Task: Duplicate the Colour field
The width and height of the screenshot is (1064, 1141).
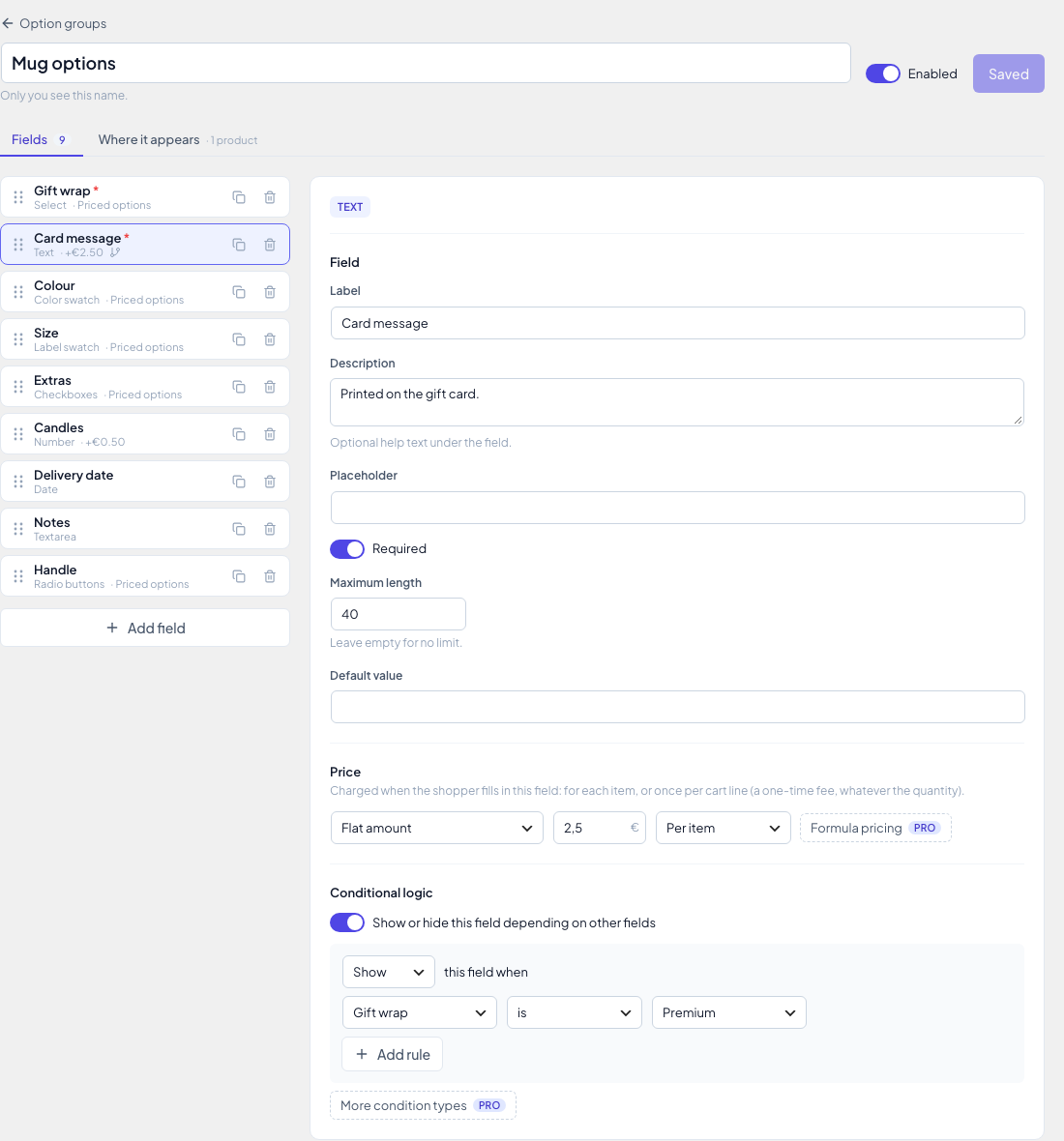Action: tap(239, 292)
